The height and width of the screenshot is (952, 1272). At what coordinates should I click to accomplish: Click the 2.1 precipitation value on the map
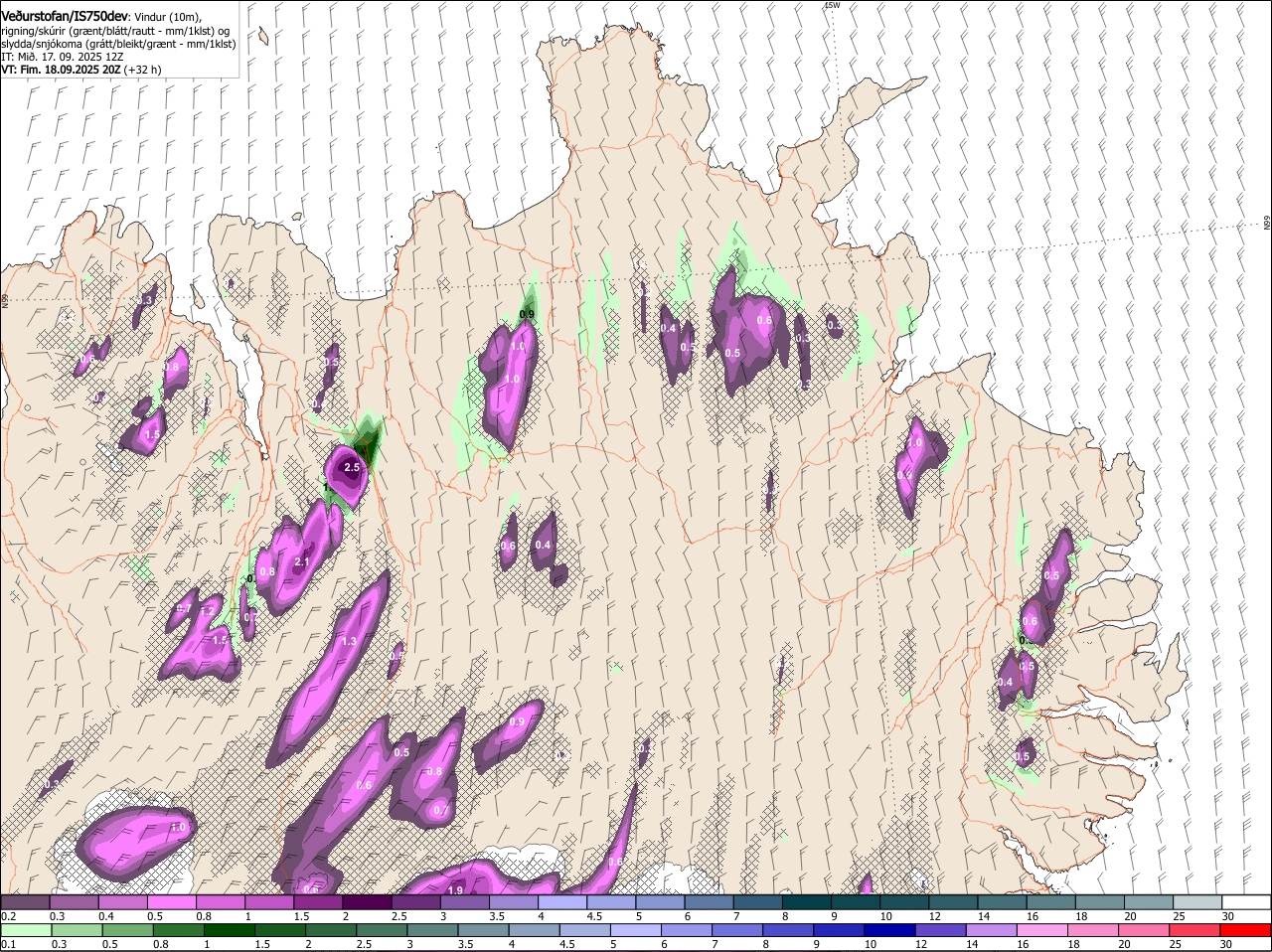coord(303,562)
